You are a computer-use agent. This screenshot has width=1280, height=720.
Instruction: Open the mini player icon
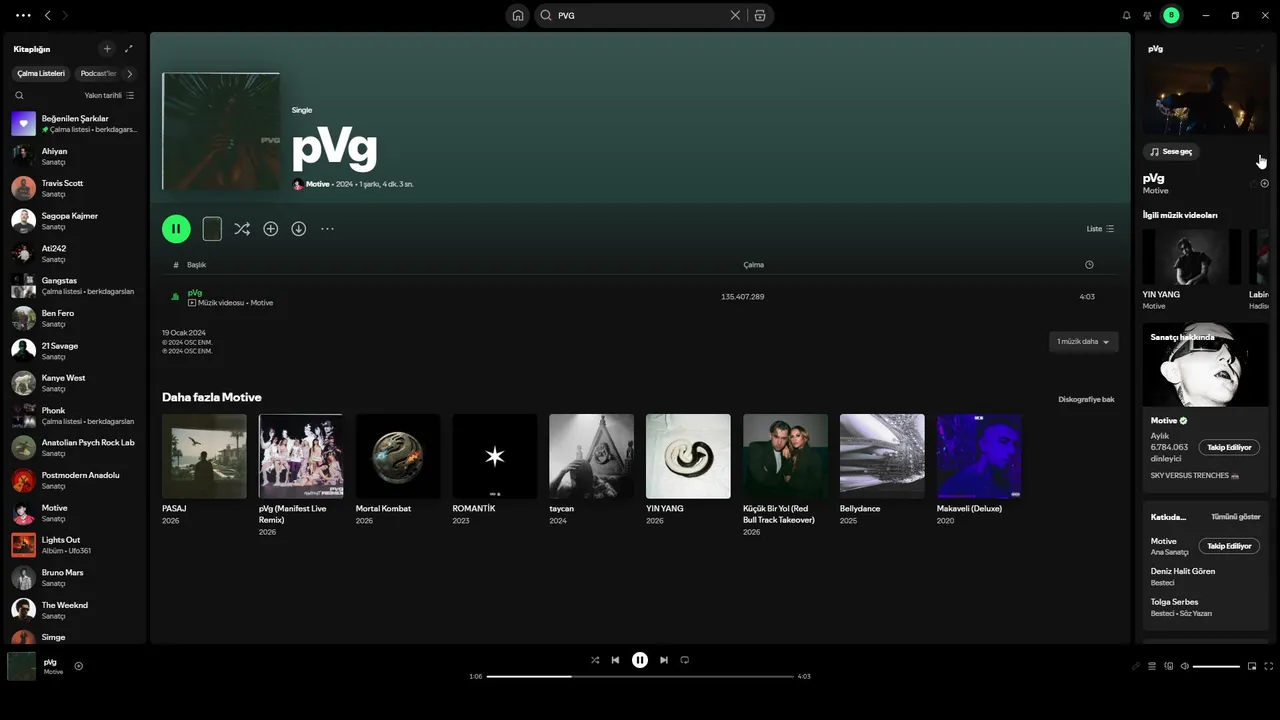(x=1252, y=666)
